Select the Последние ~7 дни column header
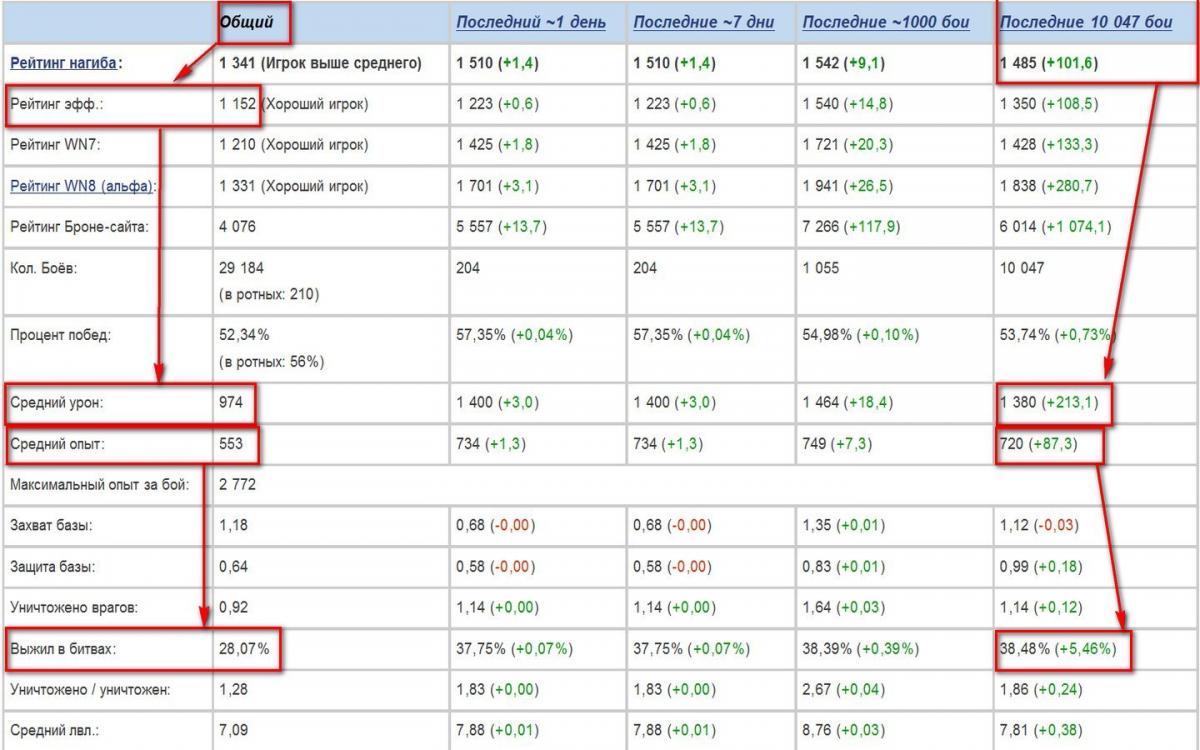Viewport: 1200px width, 750px height. click(x=706, y=22)
